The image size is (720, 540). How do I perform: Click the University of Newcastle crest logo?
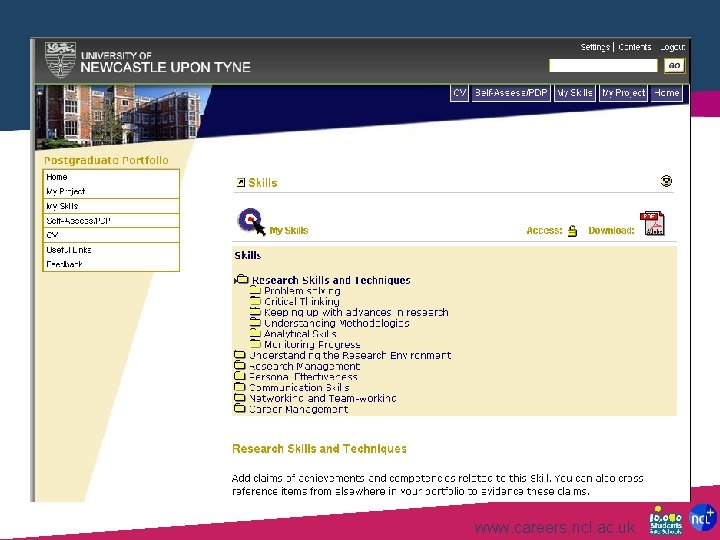point(60,60)
